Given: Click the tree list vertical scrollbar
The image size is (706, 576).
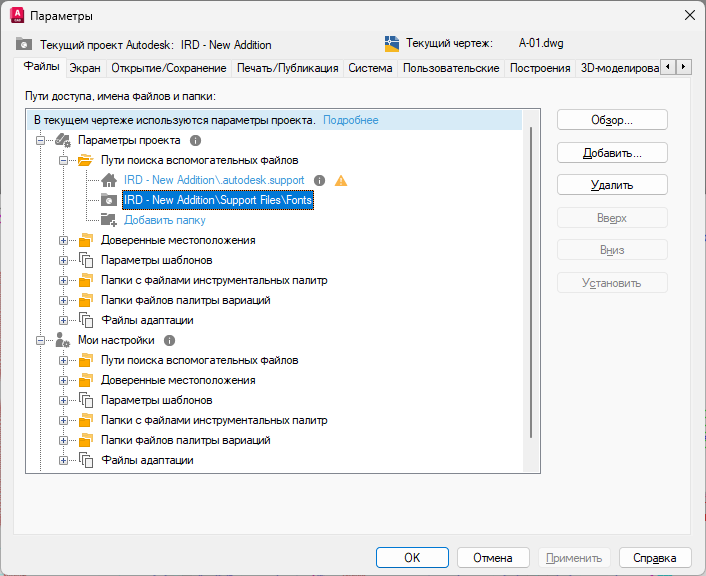Looking at the screenshot, I should (532, 280).
